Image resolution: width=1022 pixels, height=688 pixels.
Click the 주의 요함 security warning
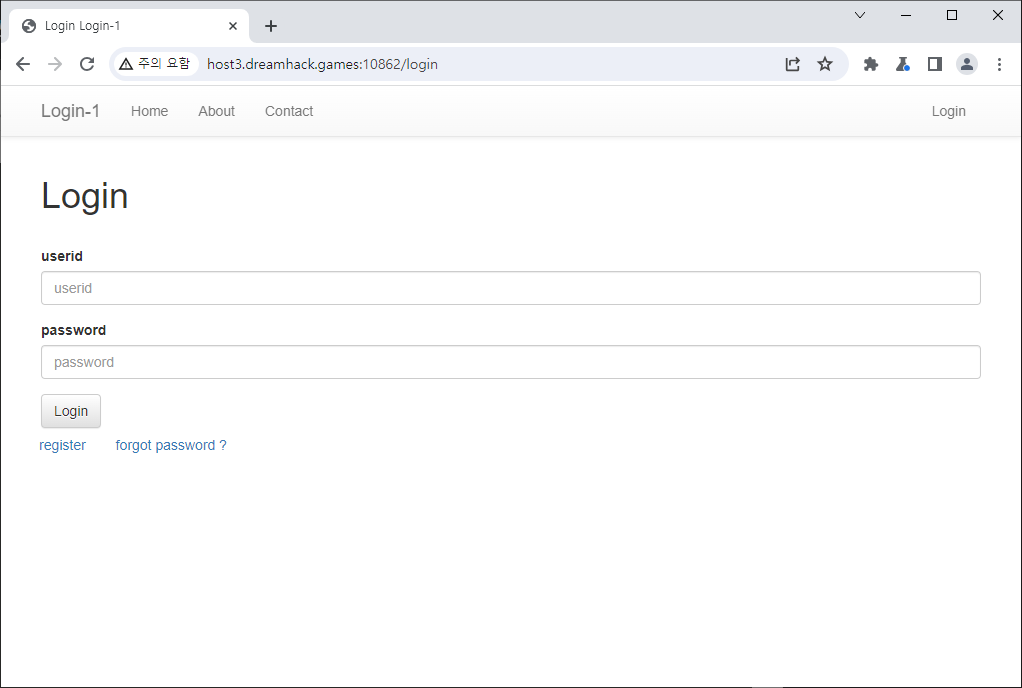coord(154,64)
